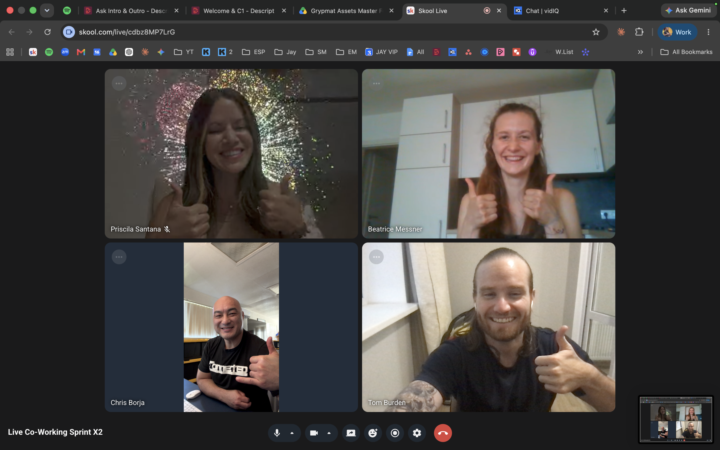Open SM bookmarks folder
Image resolution: width=720 pixels, height=450 pixels.
(x=316, y=52)
